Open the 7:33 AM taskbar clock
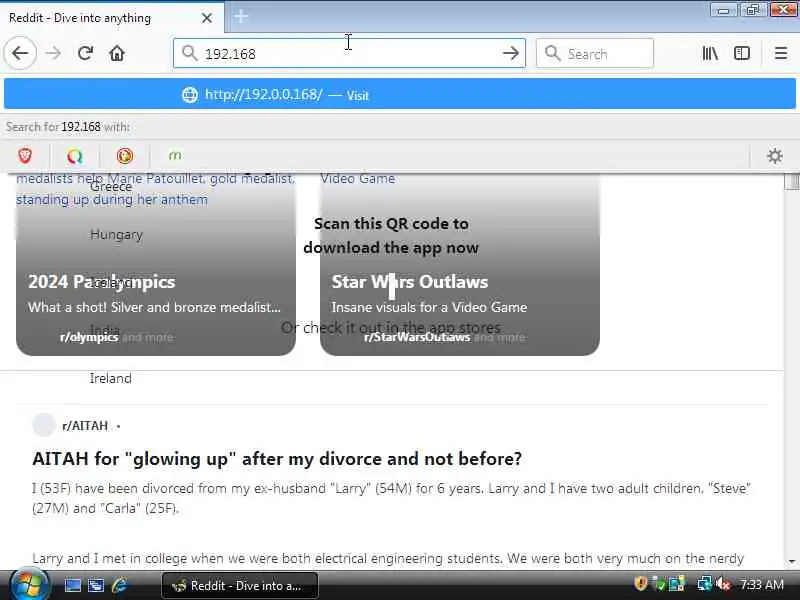 coord(762,585)
